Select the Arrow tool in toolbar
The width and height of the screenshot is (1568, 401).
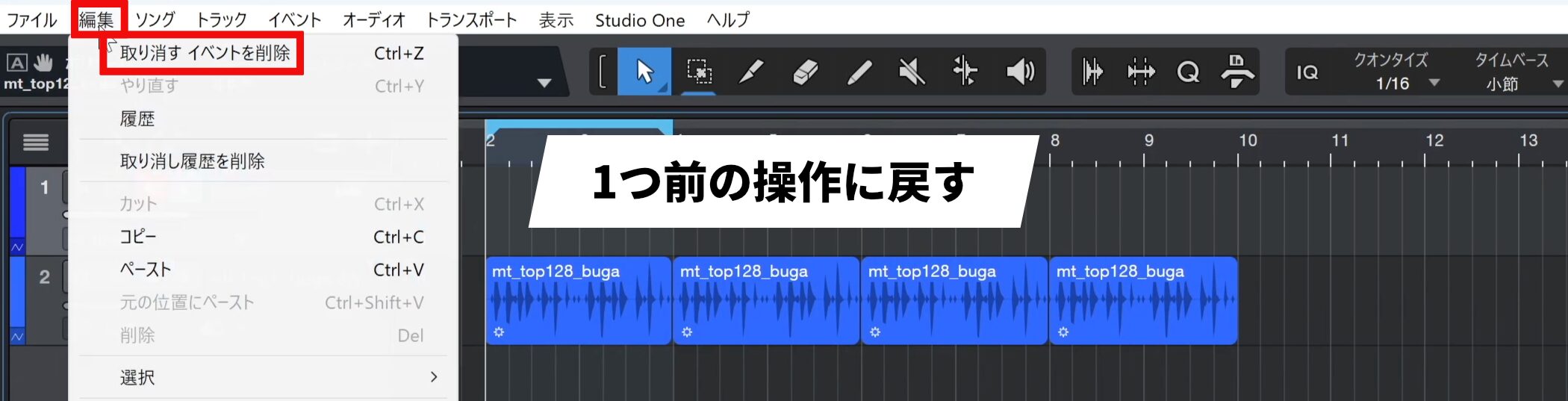[644, 72]
